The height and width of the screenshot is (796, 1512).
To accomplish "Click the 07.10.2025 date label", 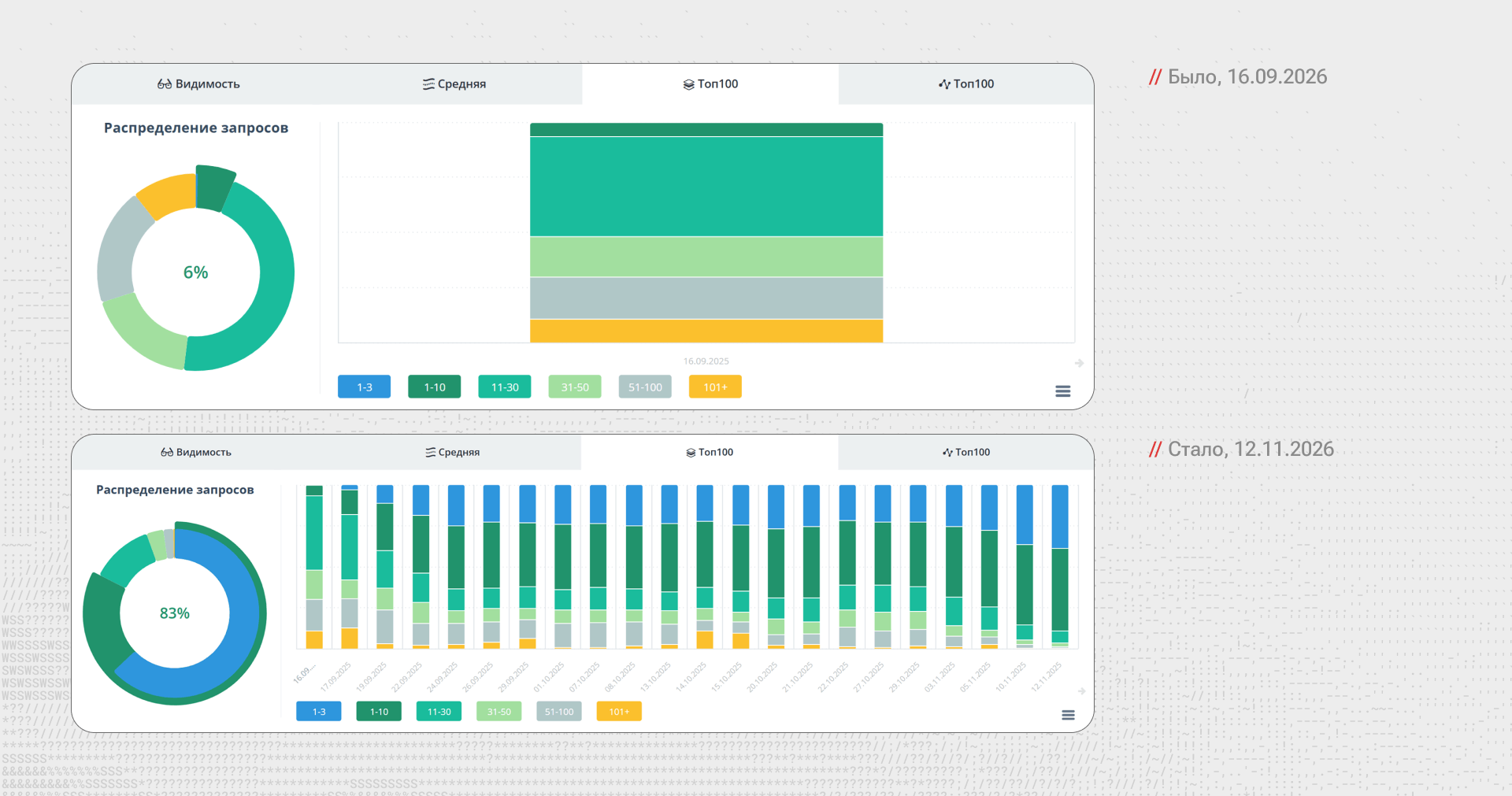I will (586, 676).
